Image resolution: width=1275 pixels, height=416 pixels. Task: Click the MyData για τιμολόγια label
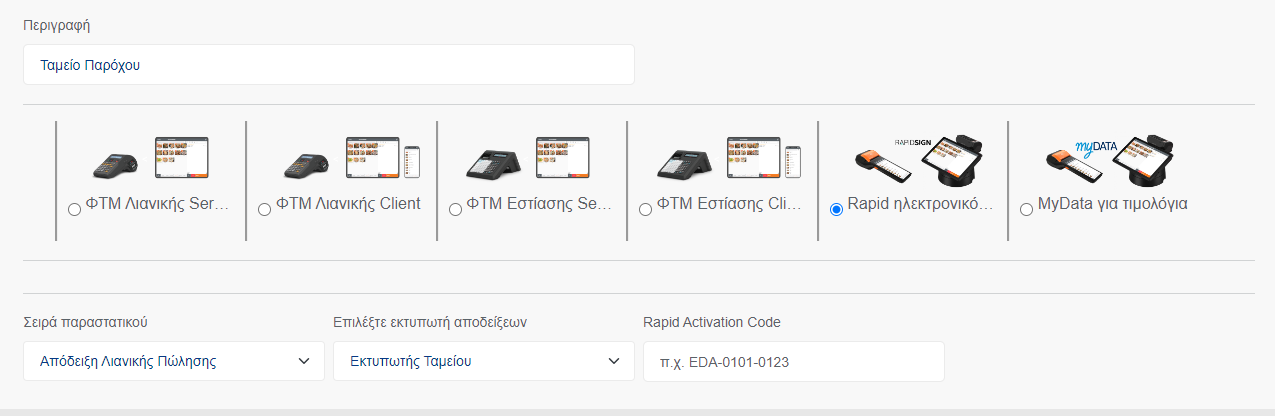pyautogui.click(x=1112, y=204)
